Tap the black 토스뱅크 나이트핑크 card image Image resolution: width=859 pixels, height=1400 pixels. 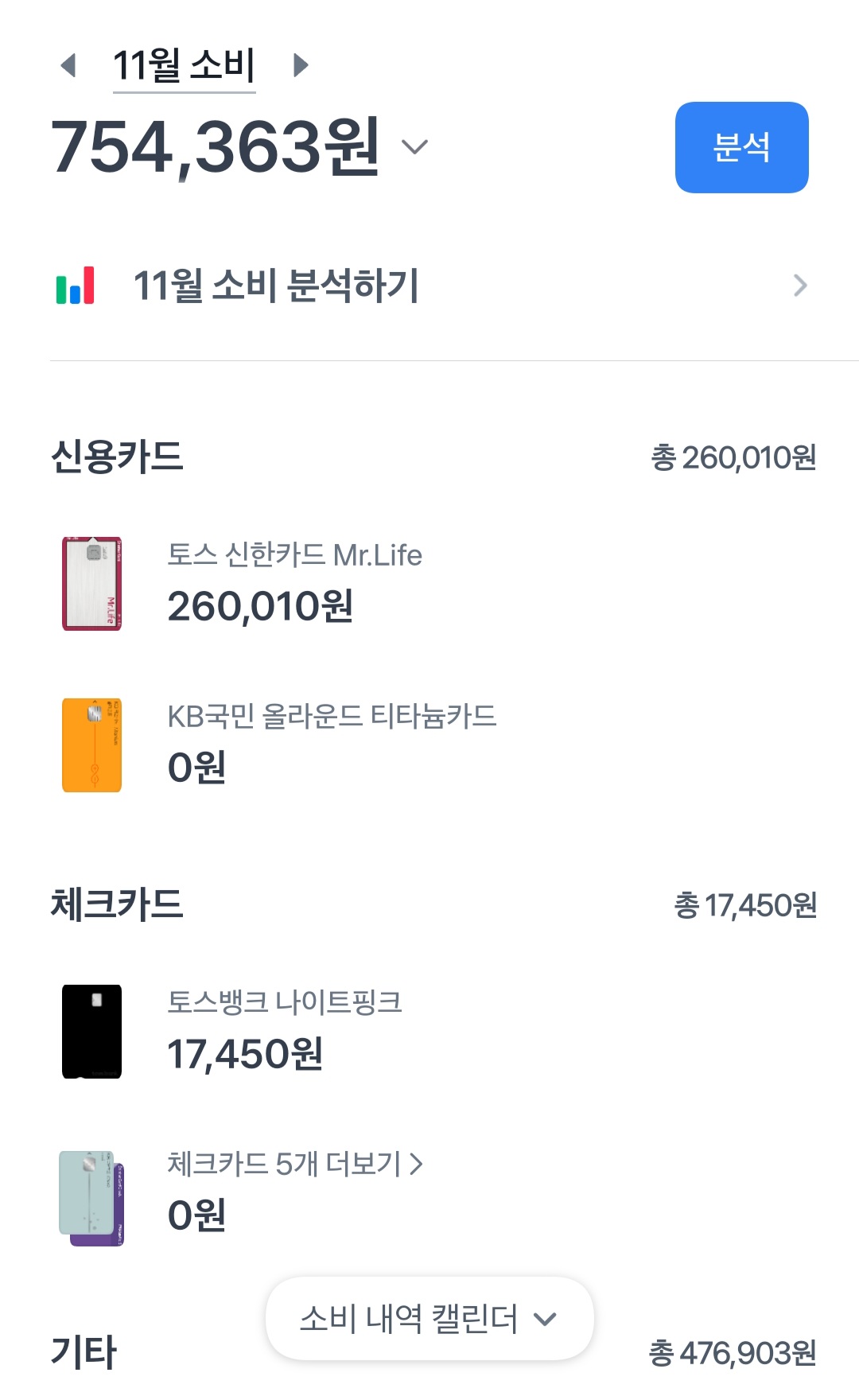pos(92,1032)
